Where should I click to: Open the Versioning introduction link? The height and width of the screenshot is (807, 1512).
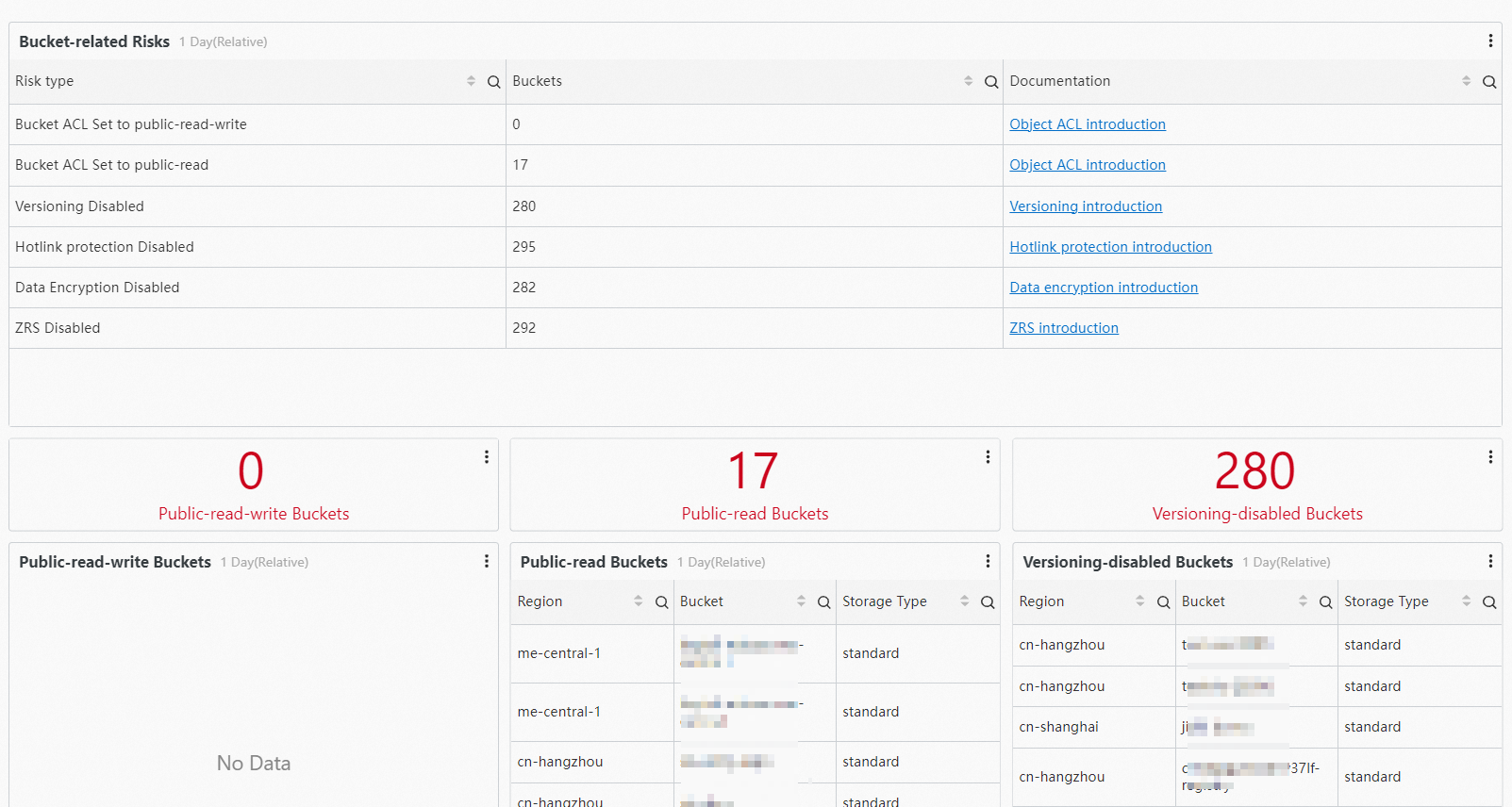[x=1086, y=206]
